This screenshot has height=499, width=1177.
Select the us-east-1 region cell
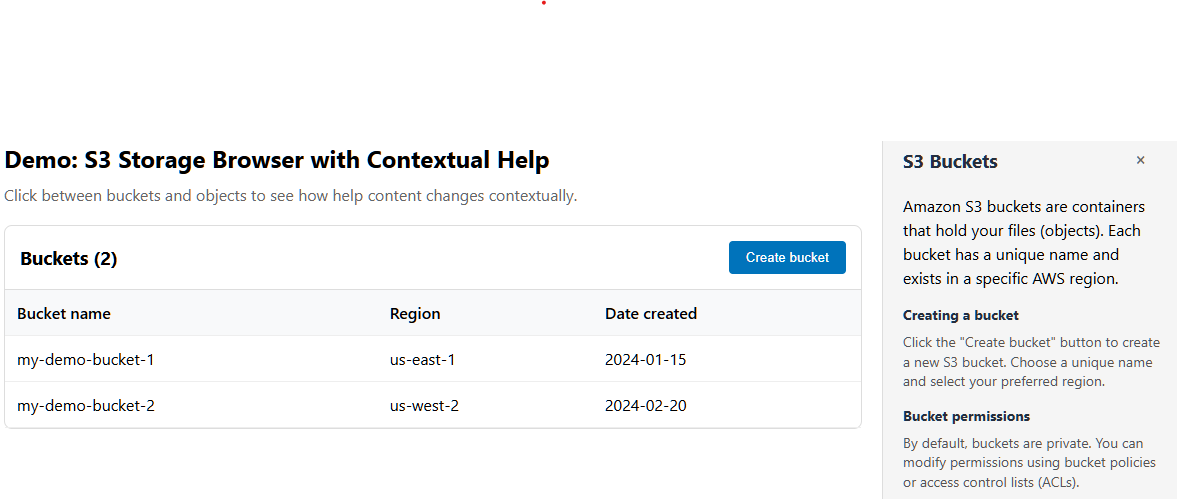click(x=423, y=360)
